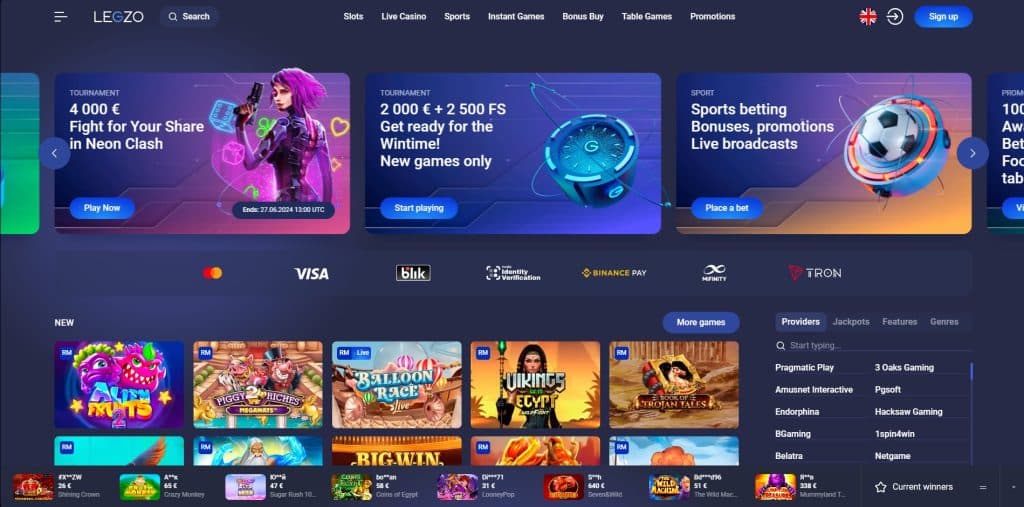Show next carousel banner arrow
The width and height of the screenshot is (1024, 507).
coord(972,153)
